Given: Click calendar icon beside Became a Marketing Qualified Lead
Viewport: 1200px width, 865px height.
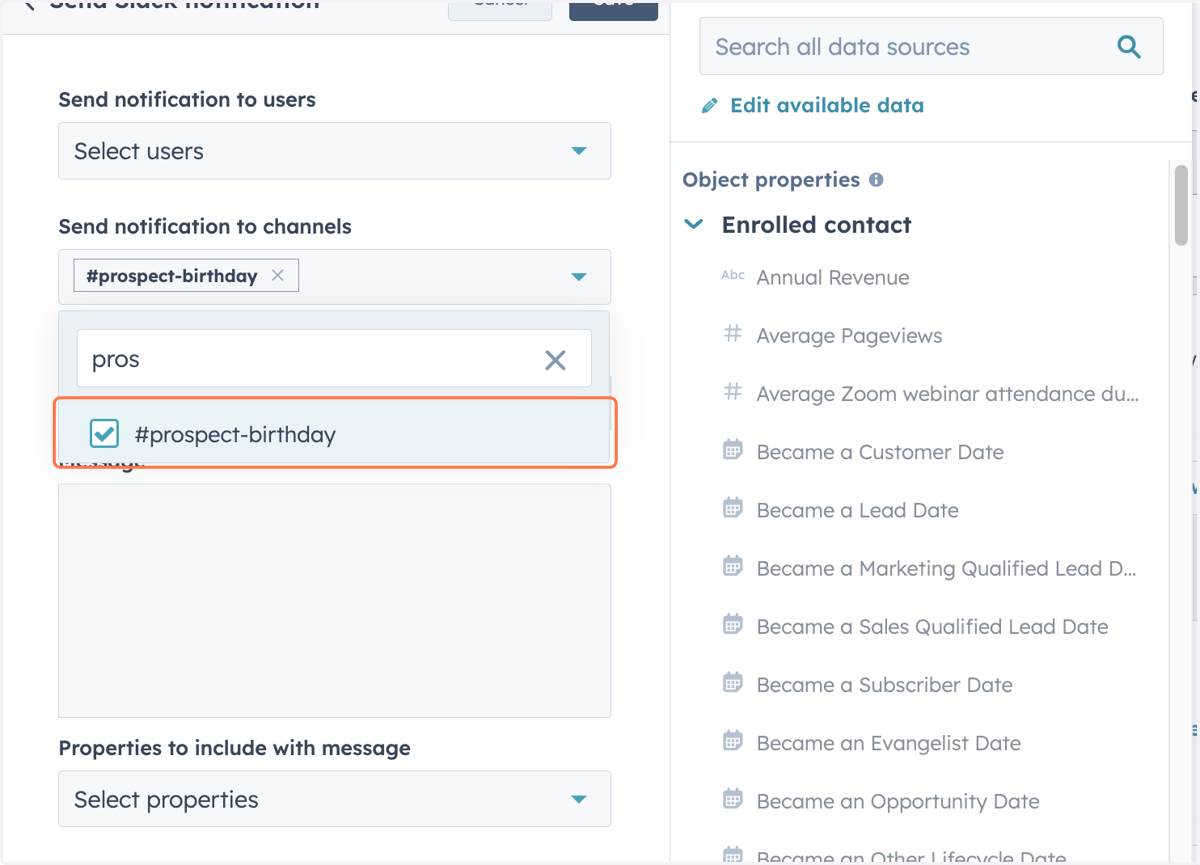Looking at the screenshot, I should pos(733,566).
